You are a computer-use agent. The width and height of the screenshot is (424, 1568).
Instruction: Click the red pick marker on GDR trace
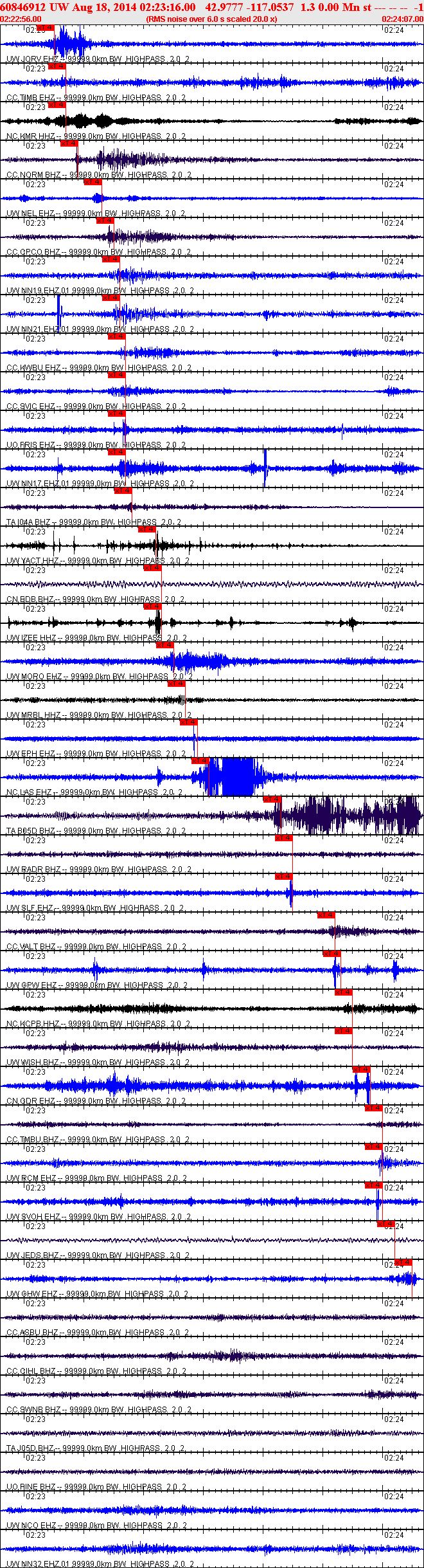pos(362,1070)
